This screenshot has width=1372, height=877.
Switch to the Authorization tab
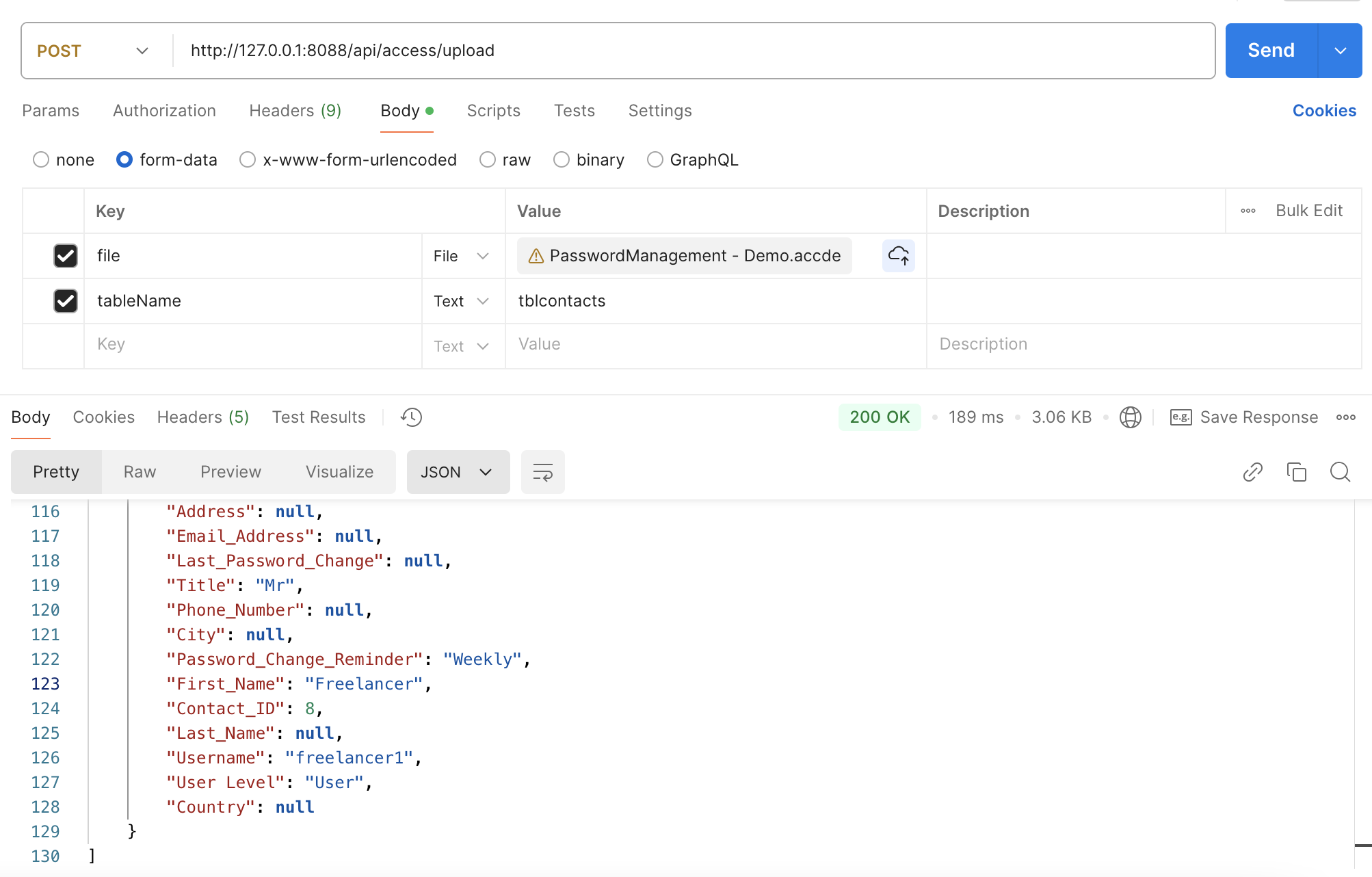(164, 111)
